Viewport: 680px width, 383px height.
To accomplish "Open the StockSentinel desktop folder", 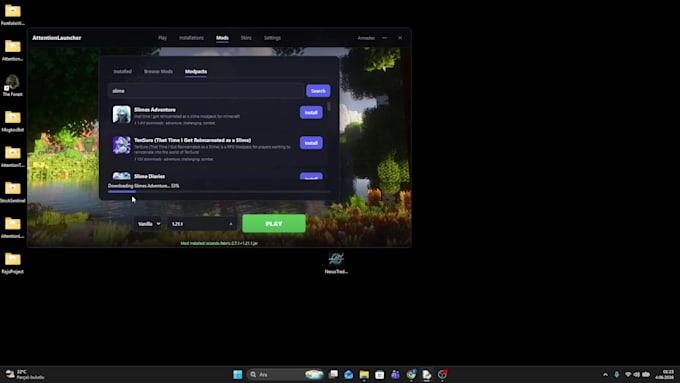I will 13,192.
